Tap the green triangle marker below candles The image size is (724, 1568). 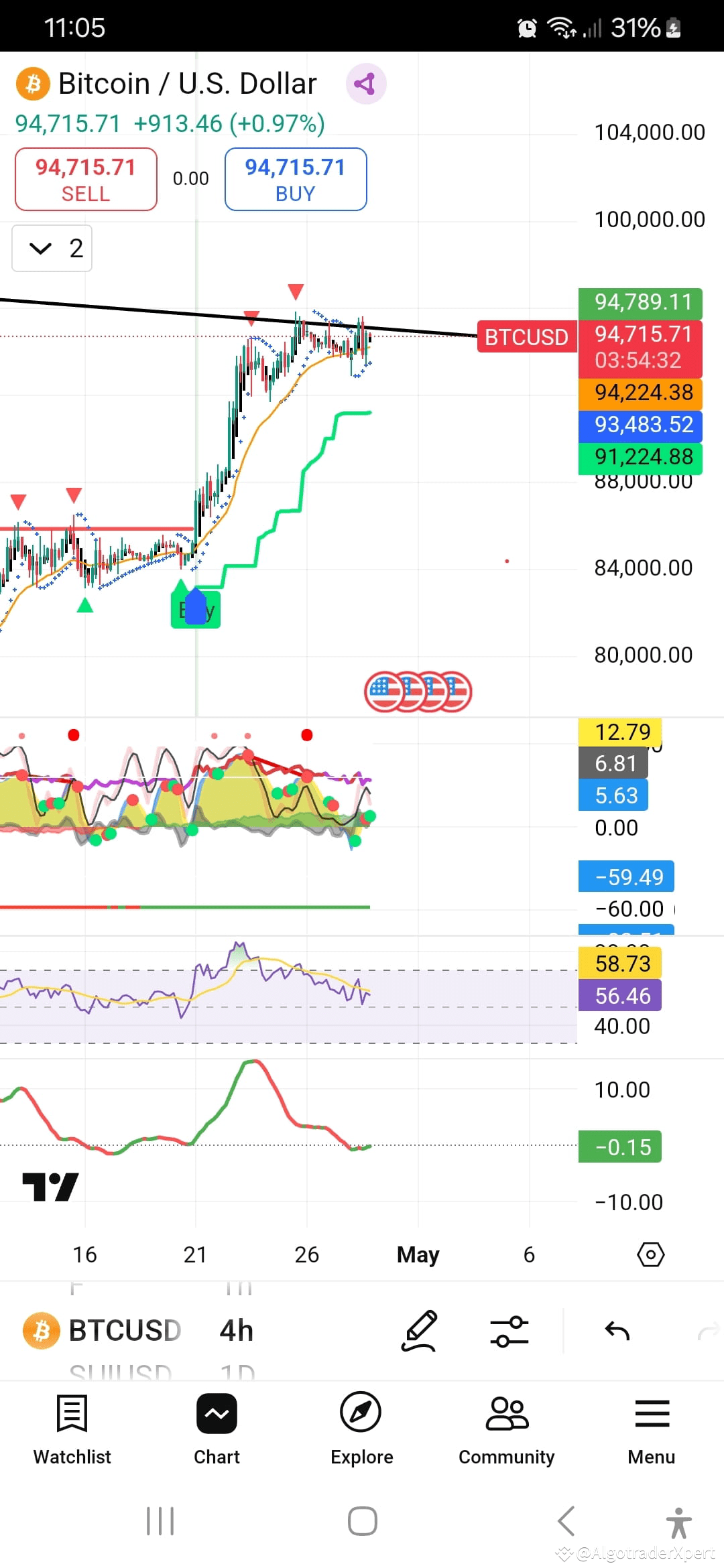coord(84,606)
